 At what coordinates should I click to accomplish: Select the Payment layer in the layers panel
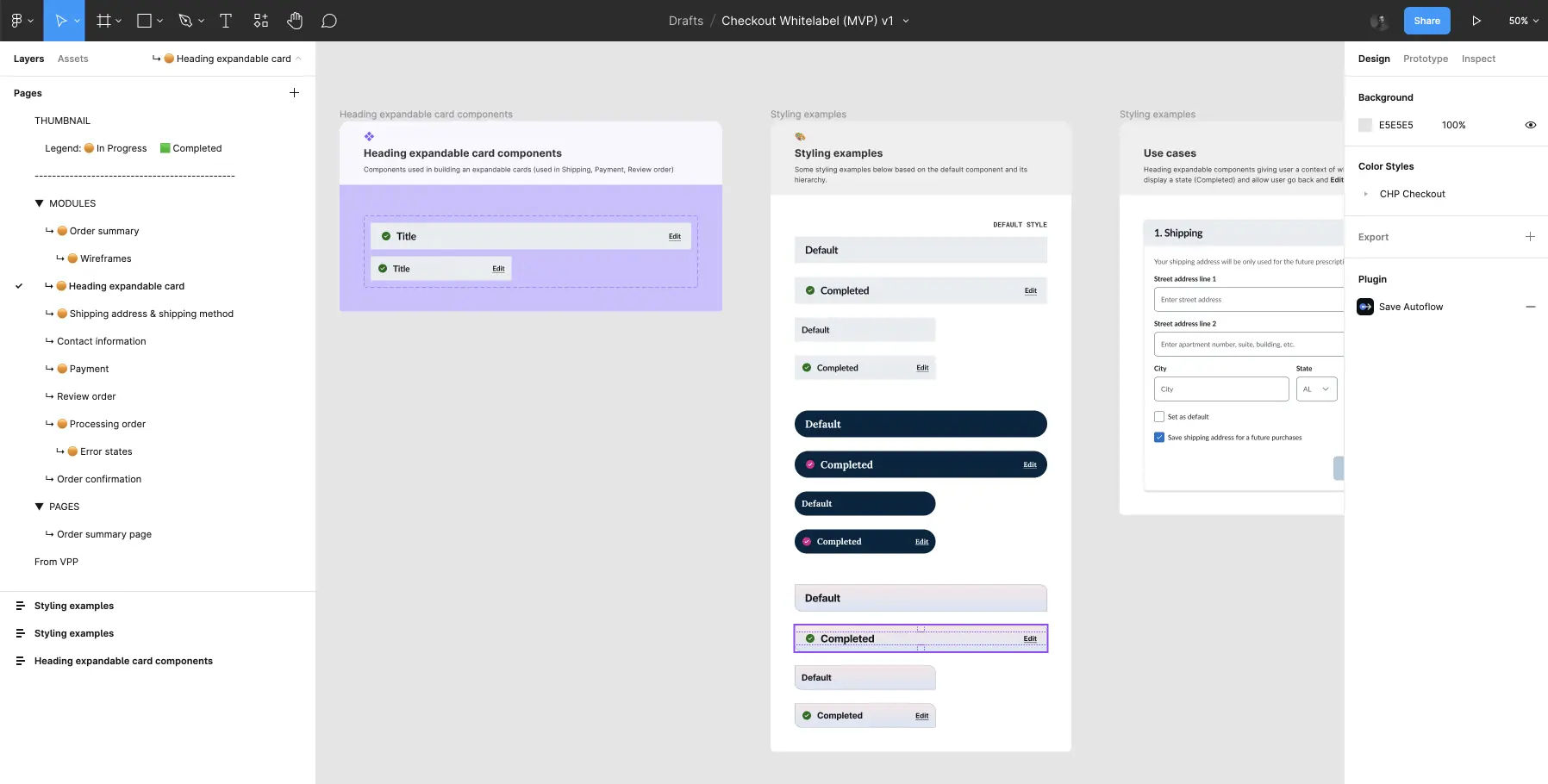88,369
